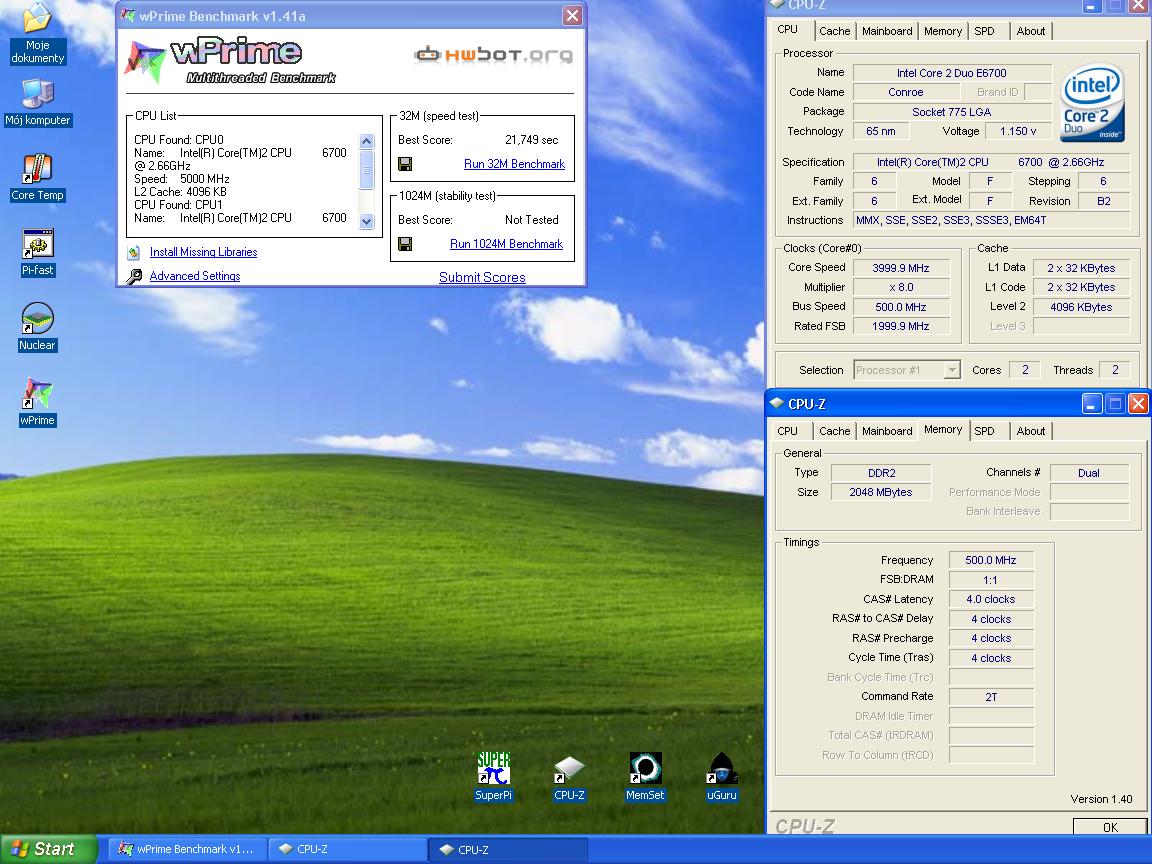Minimize the lower CPU-Z window
Image resolution: width=1152 pixels, height=864 pixels.
point(1092,403)
